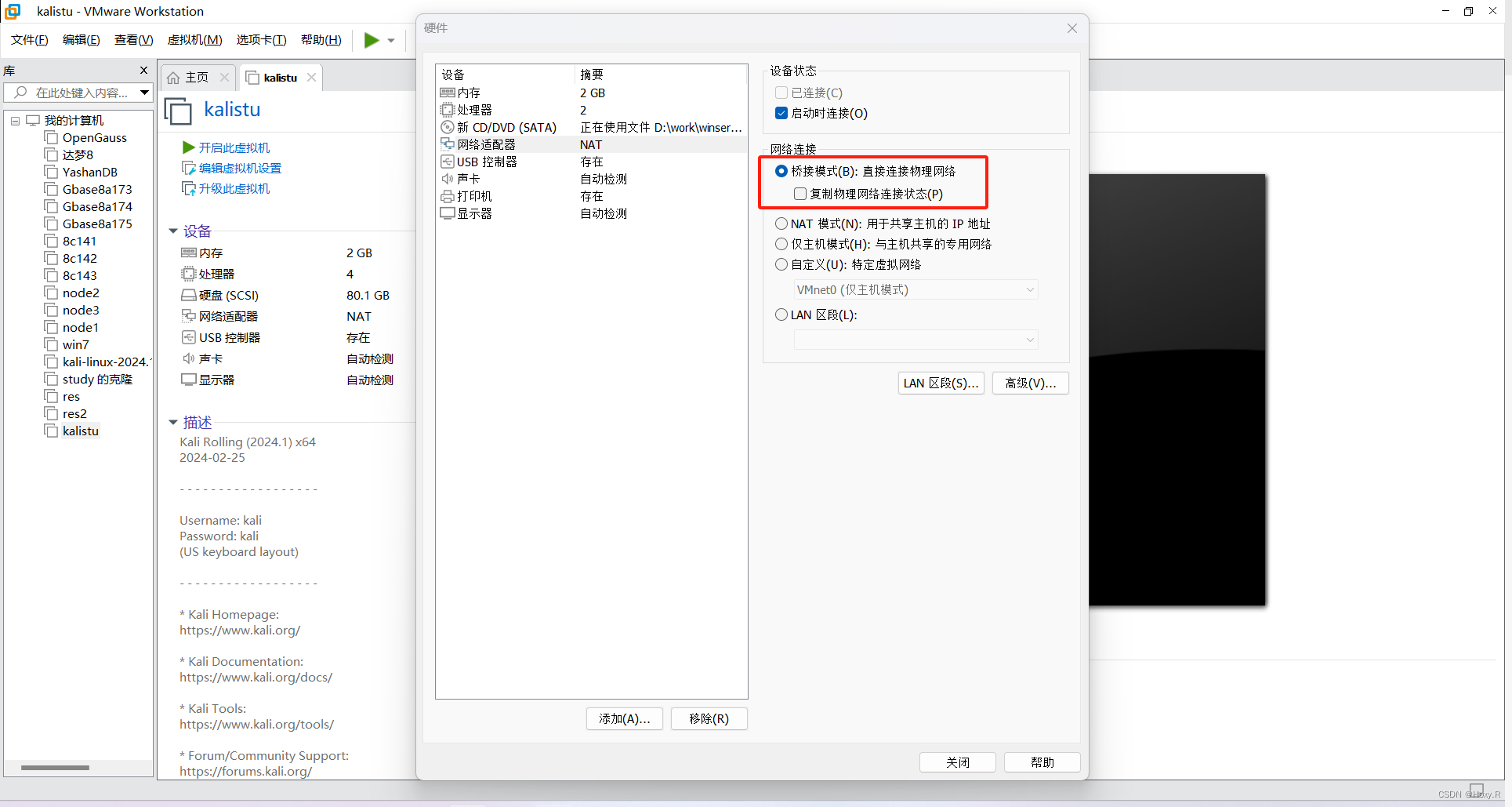Select 自定义(U) specific virtual network radio

tap(781, 264)
